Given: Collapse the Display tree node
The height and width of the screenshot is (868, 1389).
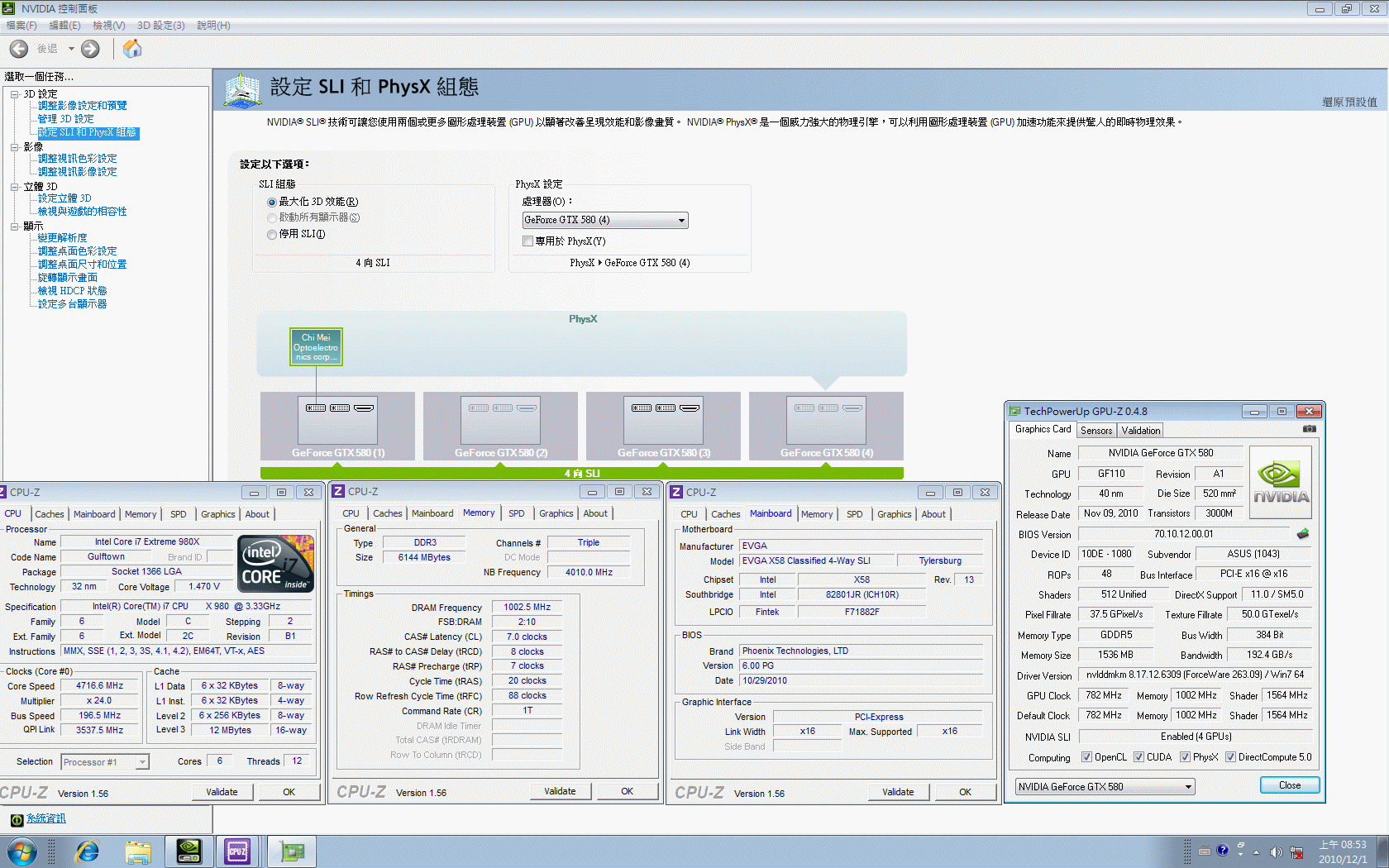Looking at the screenshot, I should [x=15, y=227].
